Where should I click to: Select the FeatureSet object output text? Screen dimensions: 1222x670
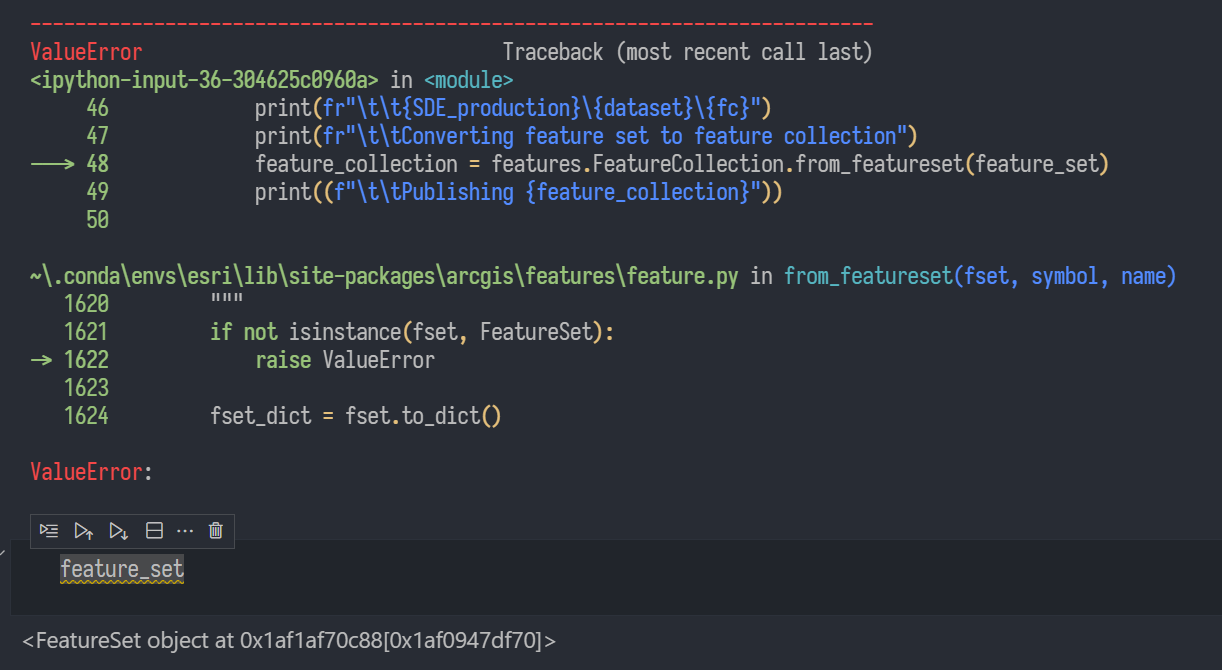pyautogui.click(x=288, y=640)
